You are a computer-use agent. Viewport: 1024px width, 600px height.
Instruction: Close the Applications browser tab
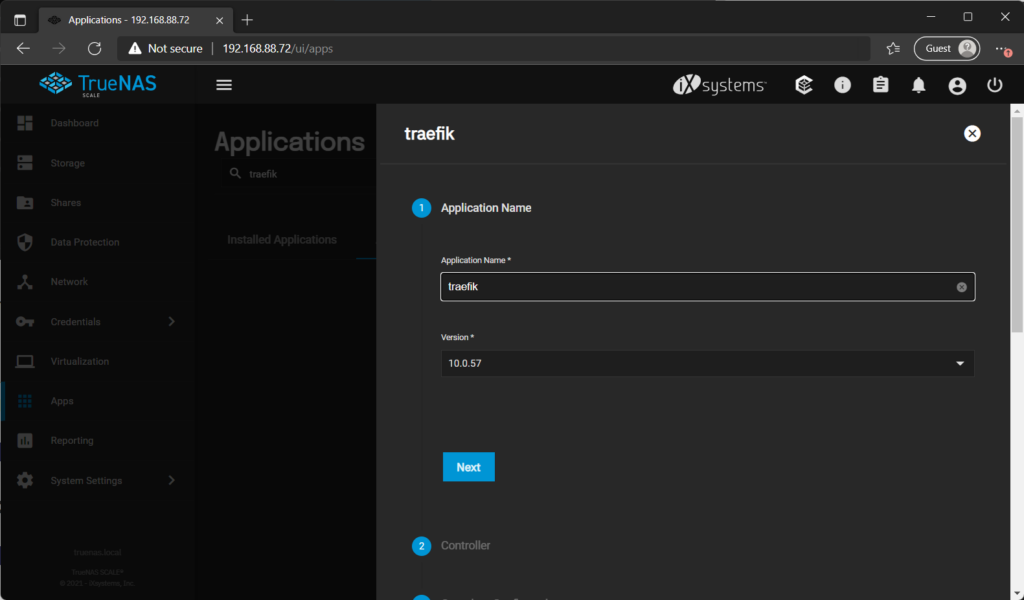[219, 20]
